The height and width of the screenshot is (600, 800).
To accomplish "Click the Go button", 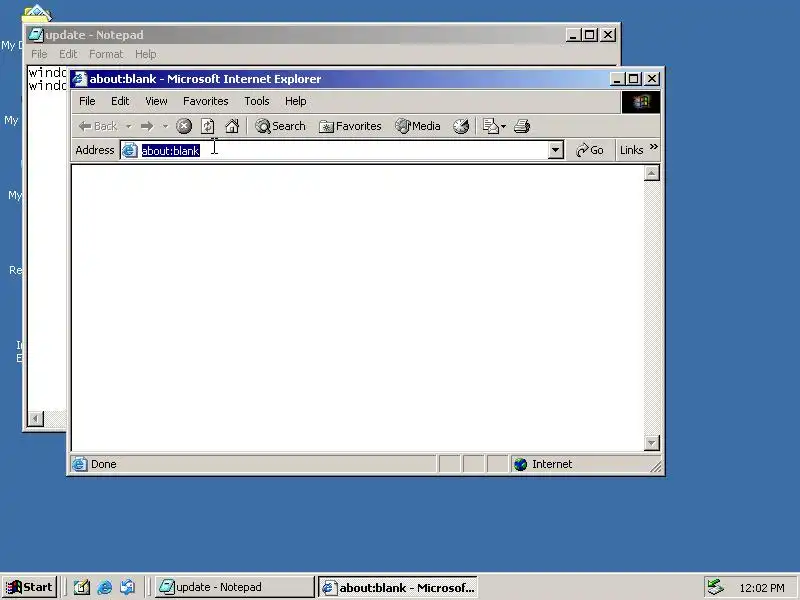I will click(589, 150).
